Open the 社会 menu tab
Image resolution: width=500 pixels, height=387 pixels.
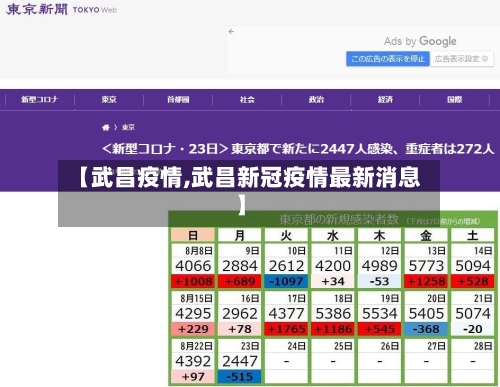[247, 99]
